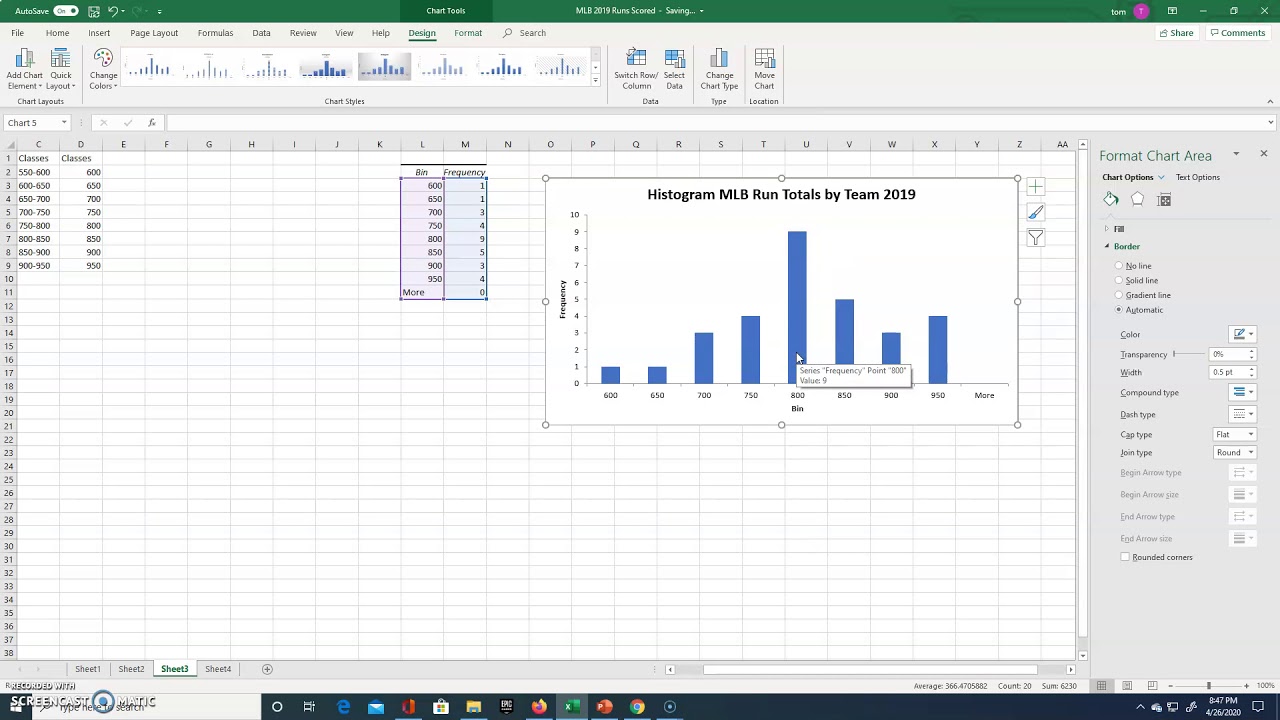Open Quick Layout gallery
The image size is (1280, 720).
(x=61, y=69)
